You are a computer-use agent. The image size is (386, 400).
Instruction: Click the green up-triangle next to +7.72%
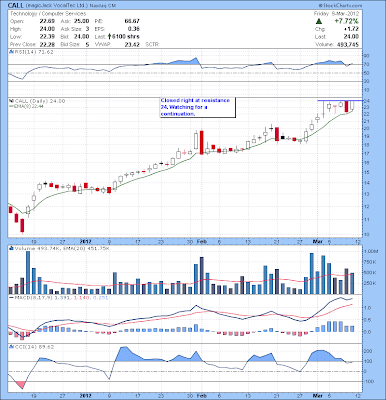pos(319,21)
